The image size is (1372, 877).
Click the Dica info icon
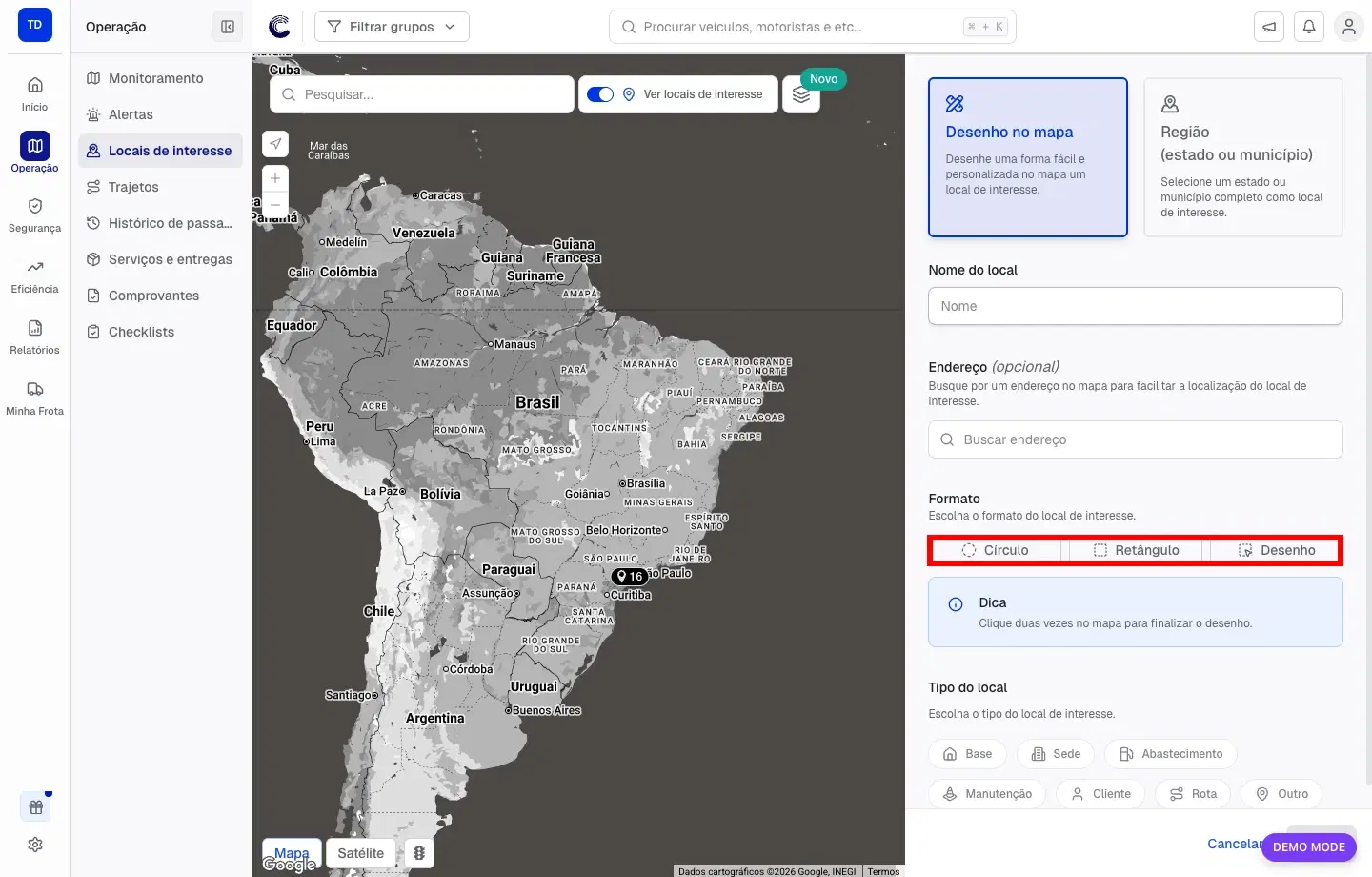pyautogui.click(x=956, y=604)
